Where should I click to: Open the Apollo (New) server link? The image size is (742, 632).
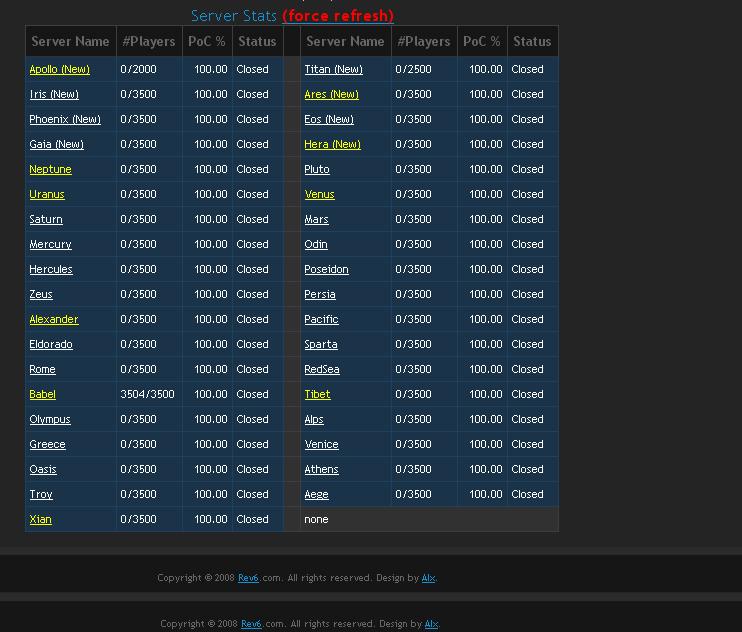tap(59, 69)
